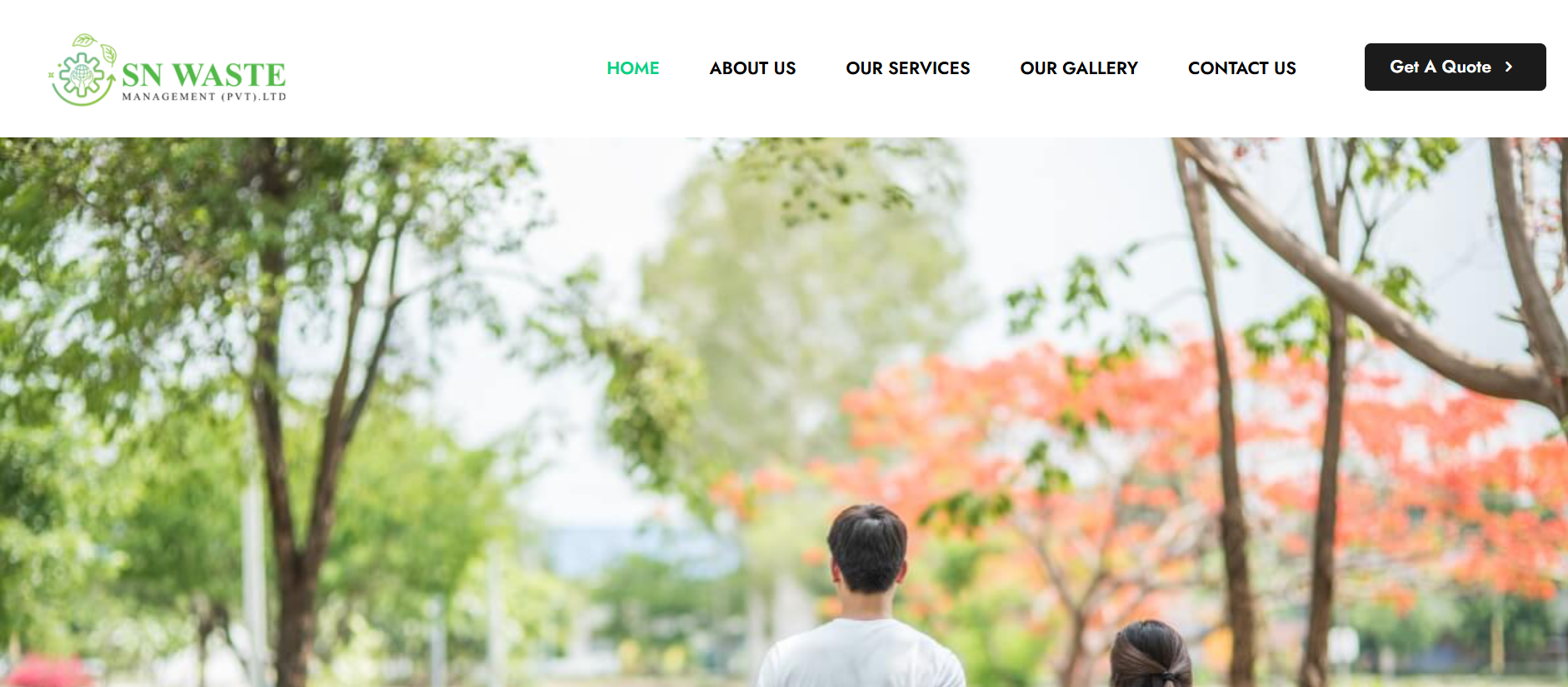Screen dimensions: 1568x687
Task: Click the leaf on the logo emblem
Action: (108, 54)
